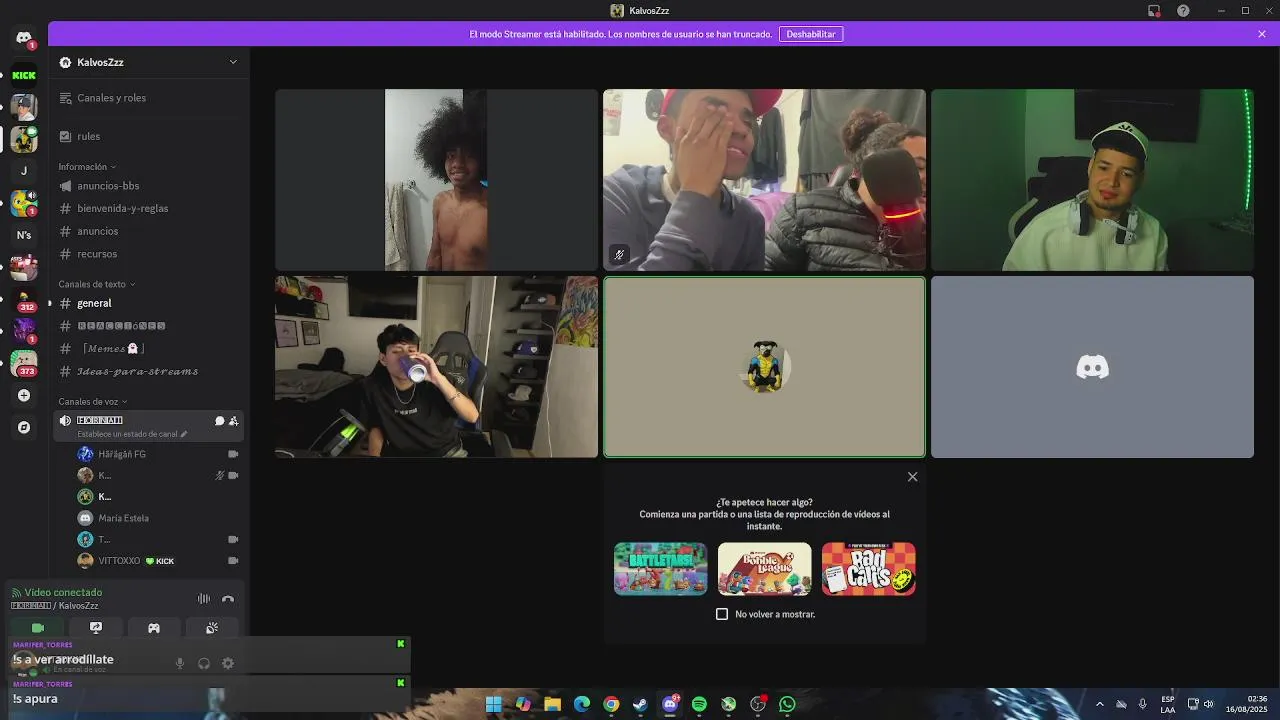The image size is (1280, 720).
Task: Open the soundboard
Action: pyautogui.click(x=212, y=628)
